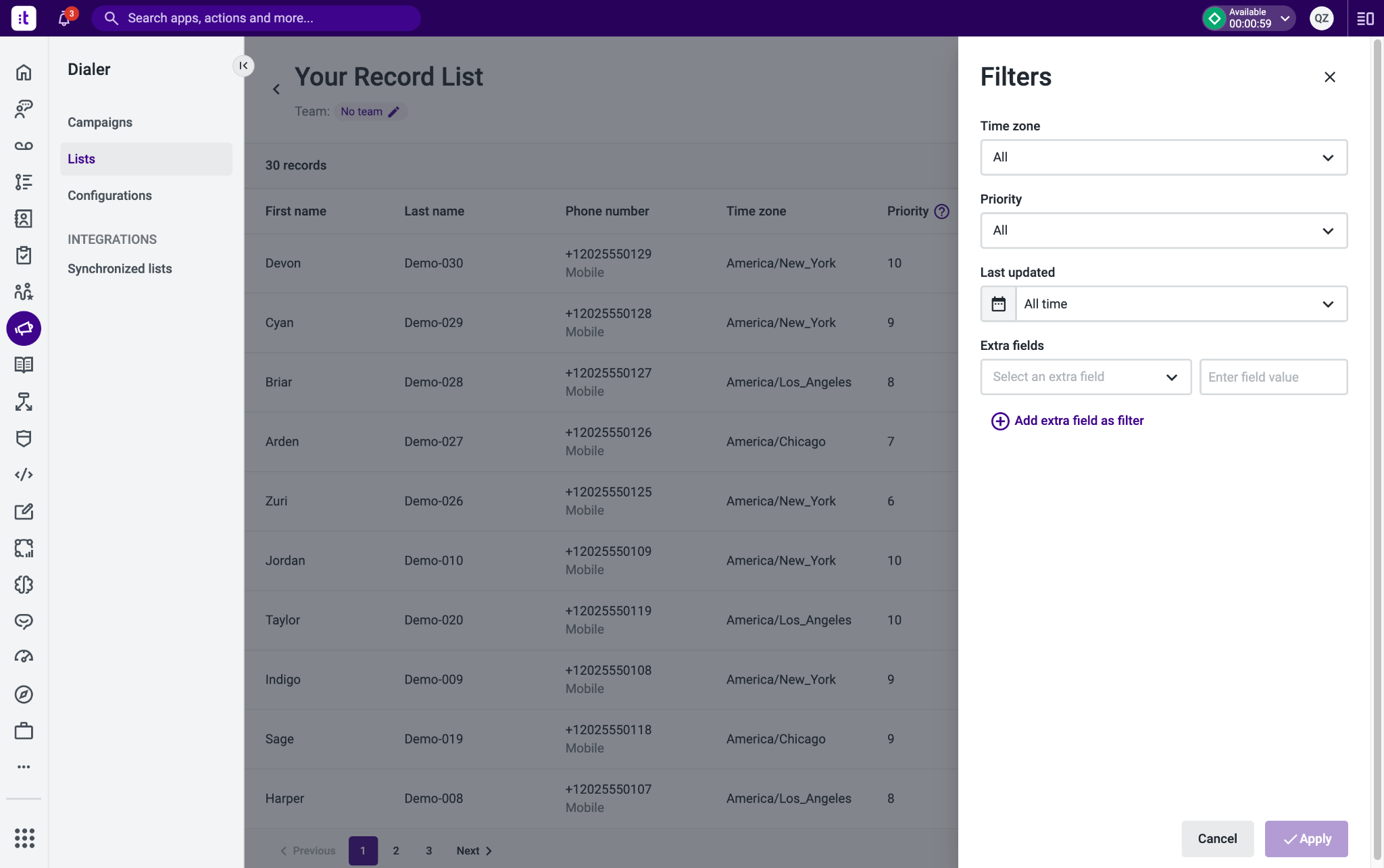Go to page 3 of records
This screenshot has width=1384, height=868.
tap(428, 850)
